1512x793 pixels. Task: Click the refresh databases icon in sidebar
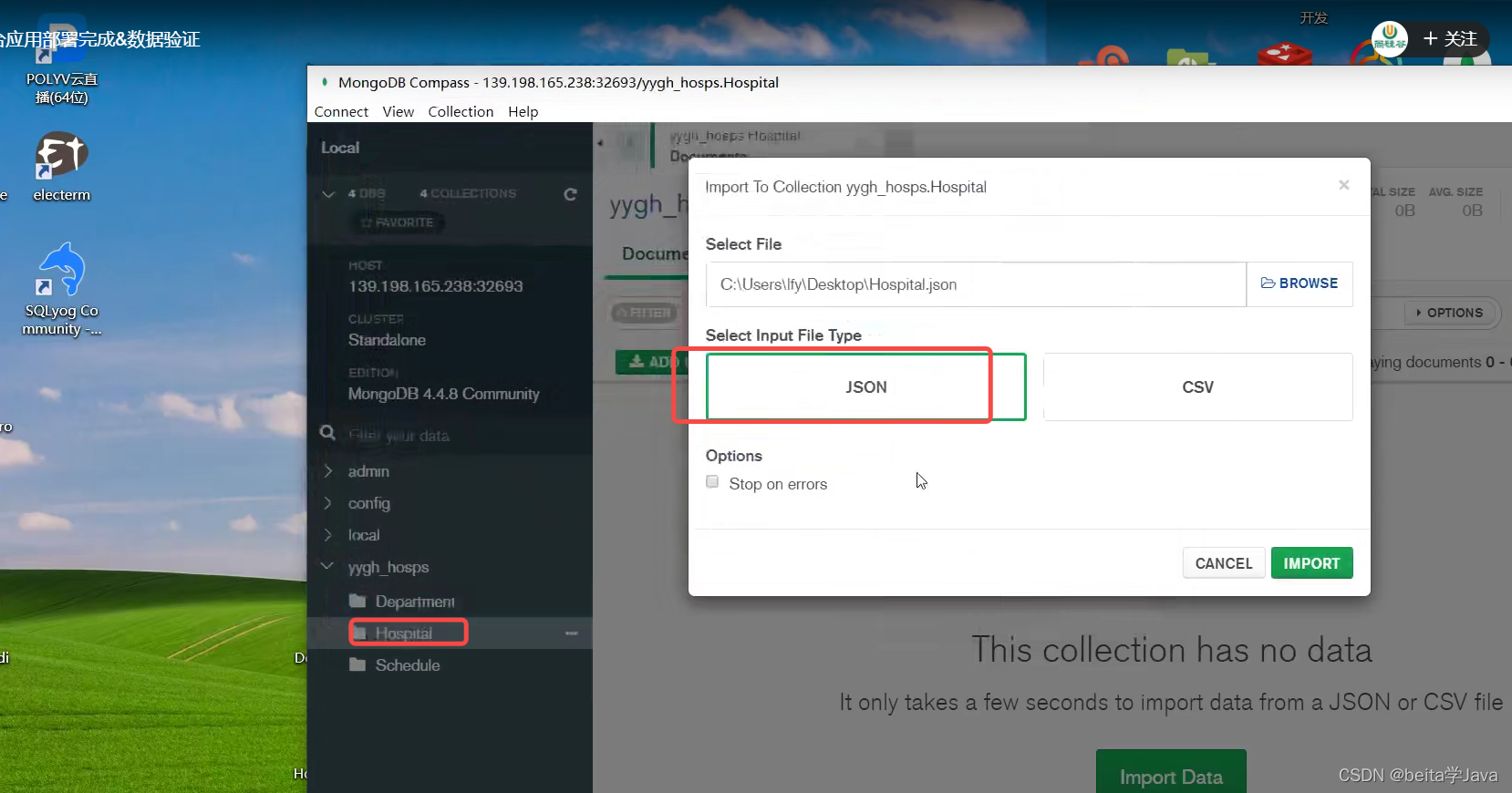(x=570, y=194)
